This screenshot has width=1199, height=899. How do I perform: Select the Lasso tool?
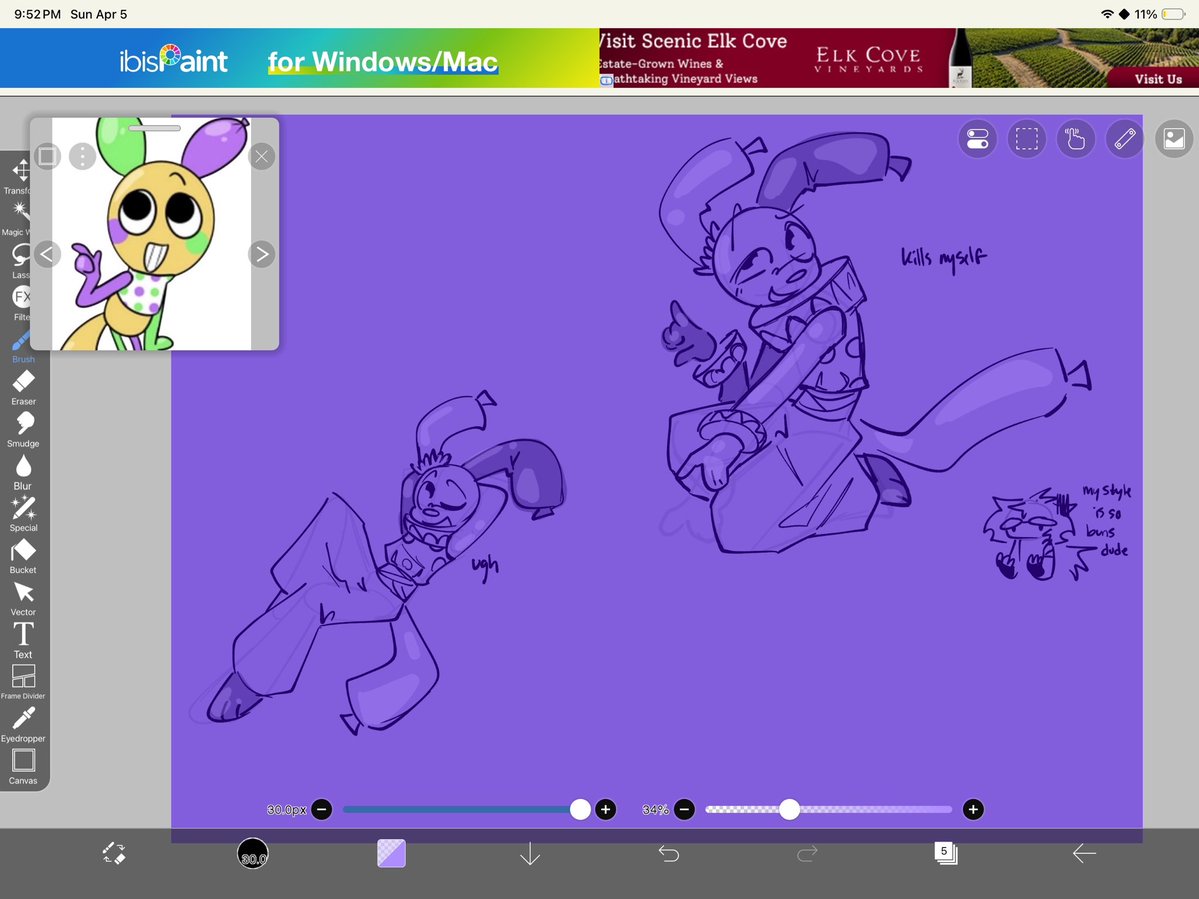tap(20, 261)
